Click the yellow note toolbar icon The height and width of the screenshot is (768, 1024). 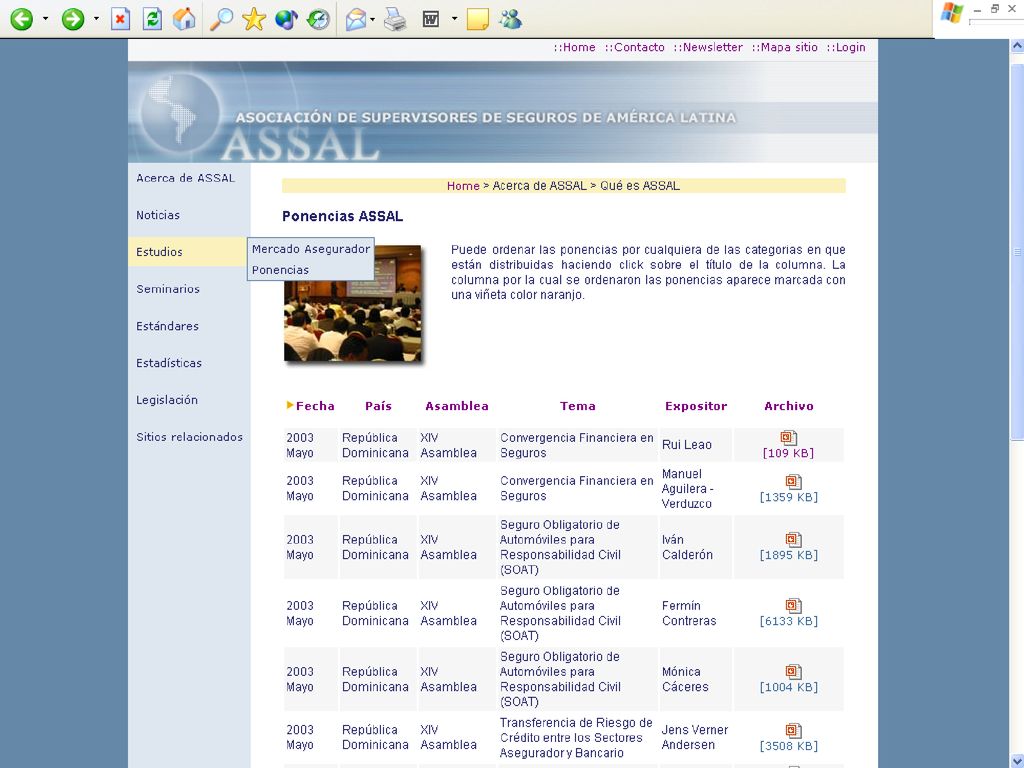coord(477,20)
